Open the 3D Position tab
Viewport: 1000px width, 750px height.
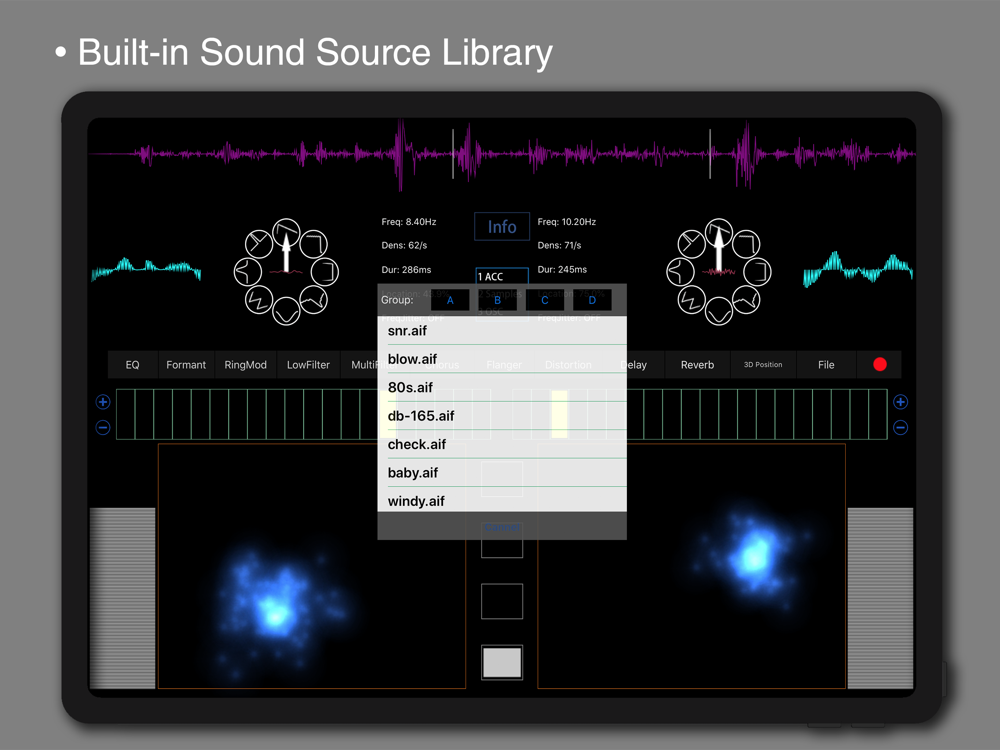coord(763,365)
